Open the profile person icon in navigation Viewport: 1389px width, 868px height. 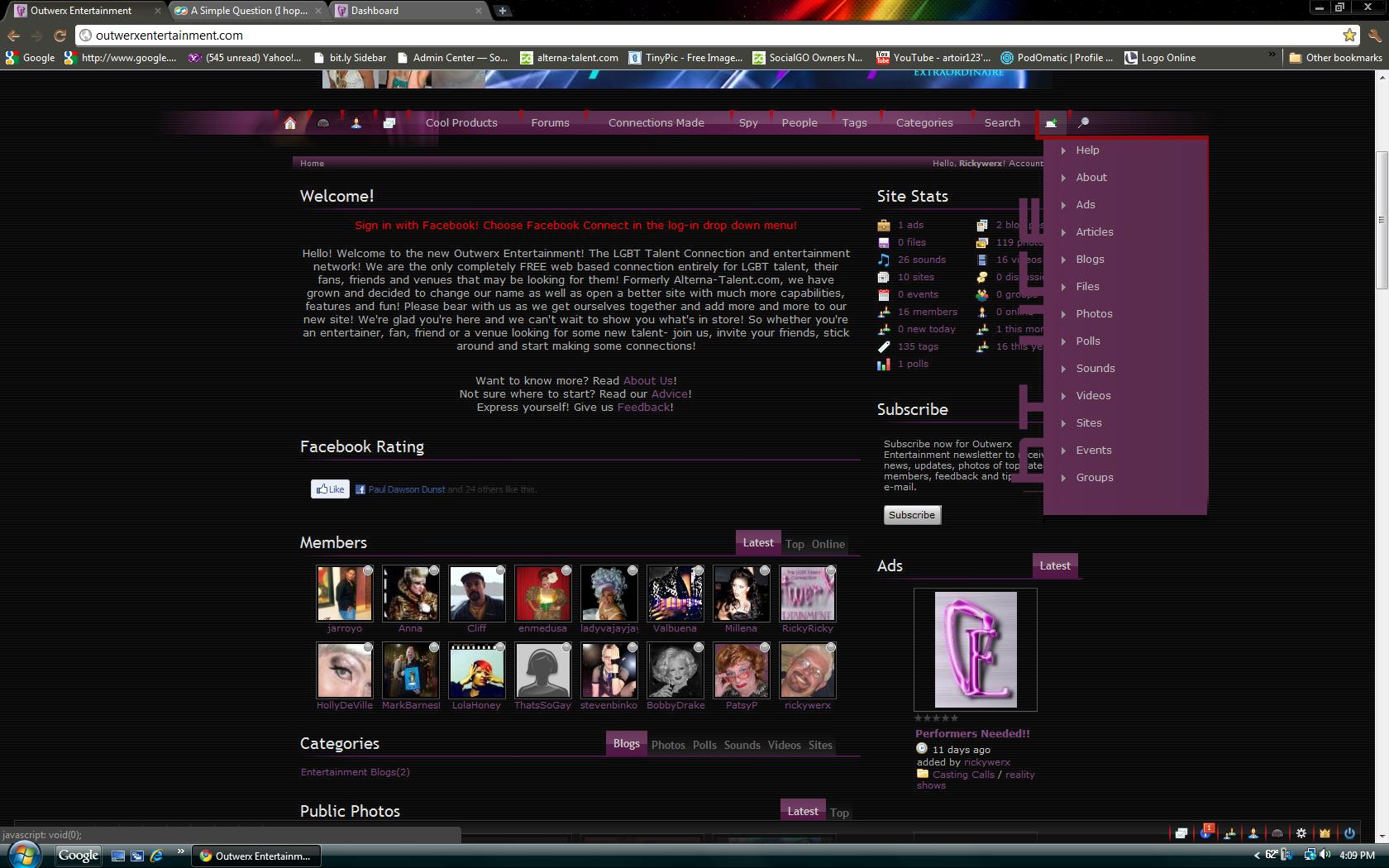click(356, 123)
